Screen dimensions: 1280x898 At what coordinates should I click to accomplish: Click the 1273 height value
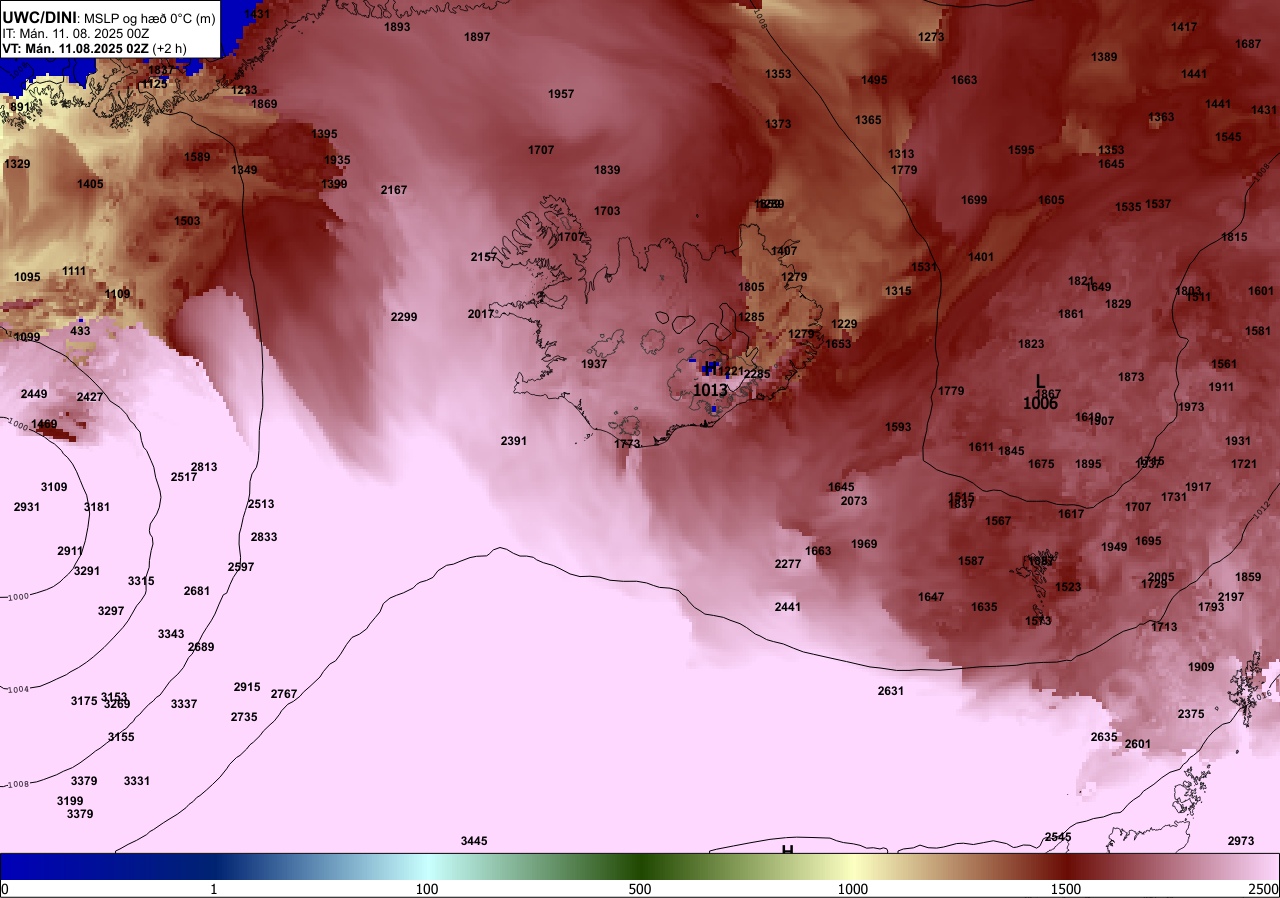(x=931, y=37)
